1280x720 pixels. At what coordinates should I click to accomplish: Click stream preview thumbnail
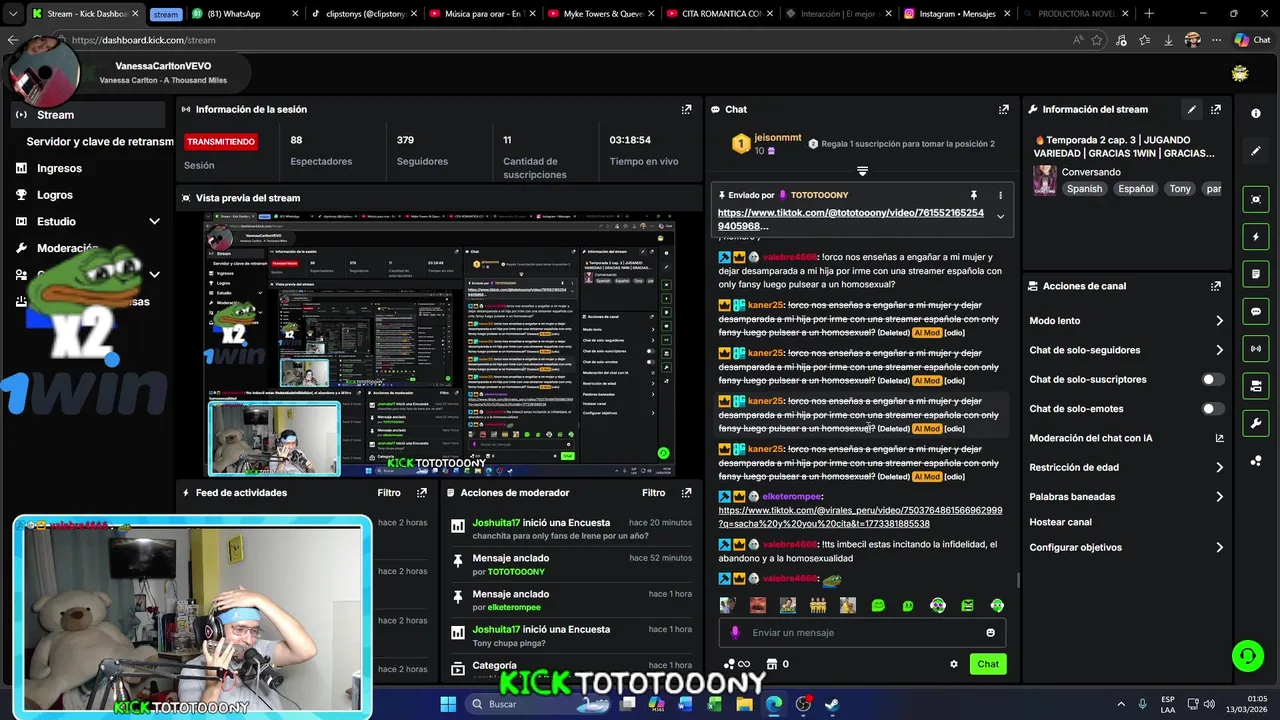point(439,344)
